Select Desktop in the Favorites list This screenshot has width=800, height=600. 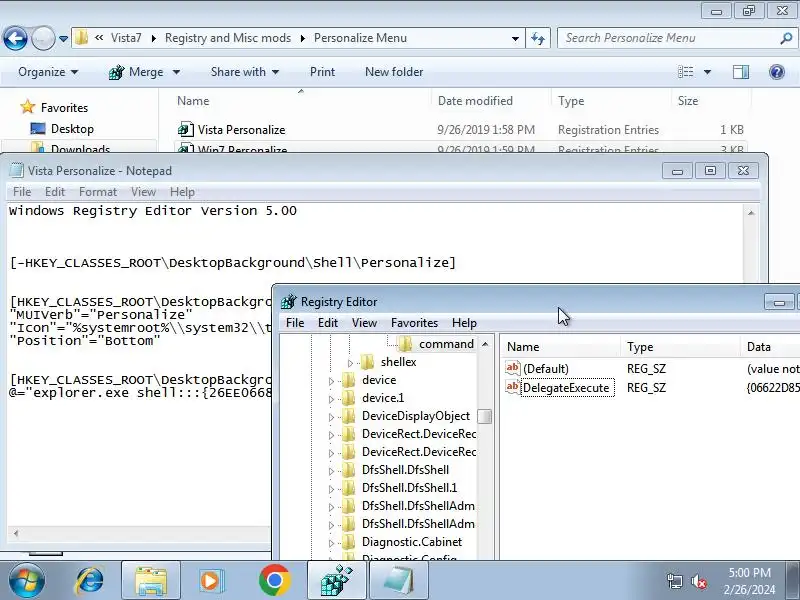point(72,129)
